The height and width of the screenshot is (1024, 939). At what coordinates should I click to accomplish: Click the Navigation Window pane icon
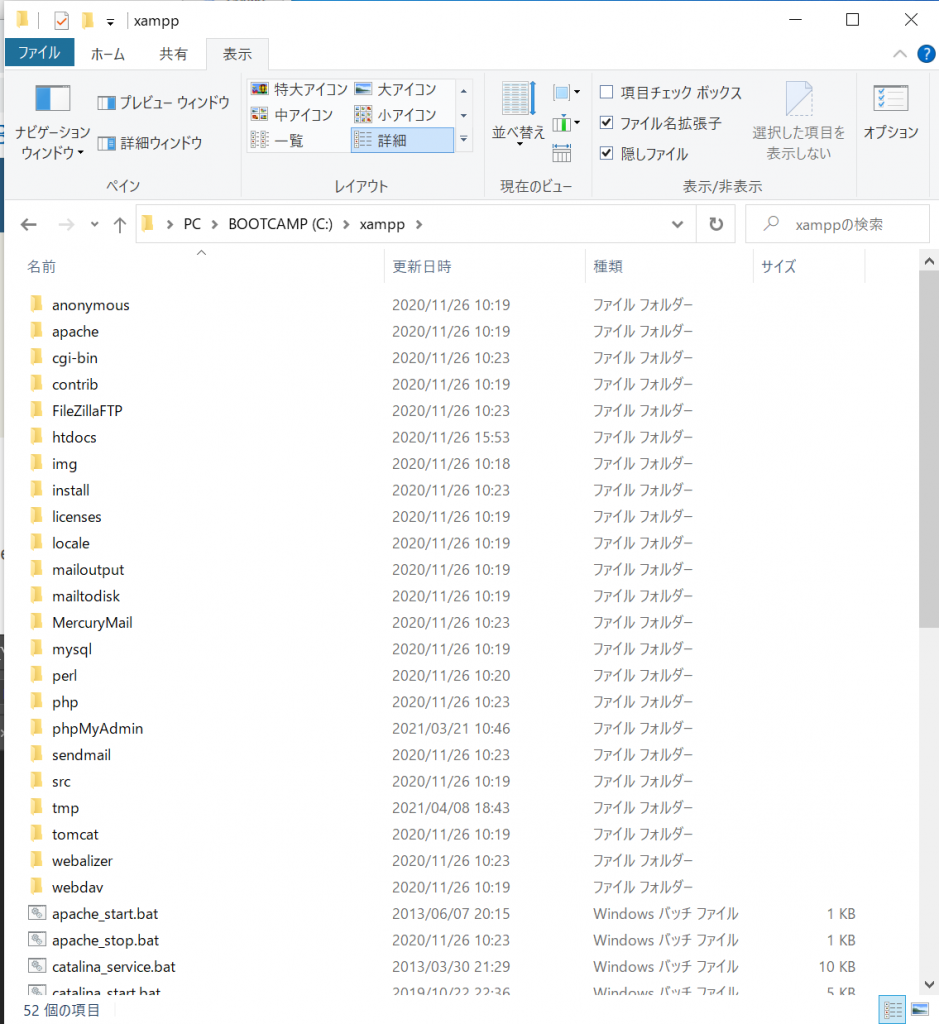coord(52,100)
